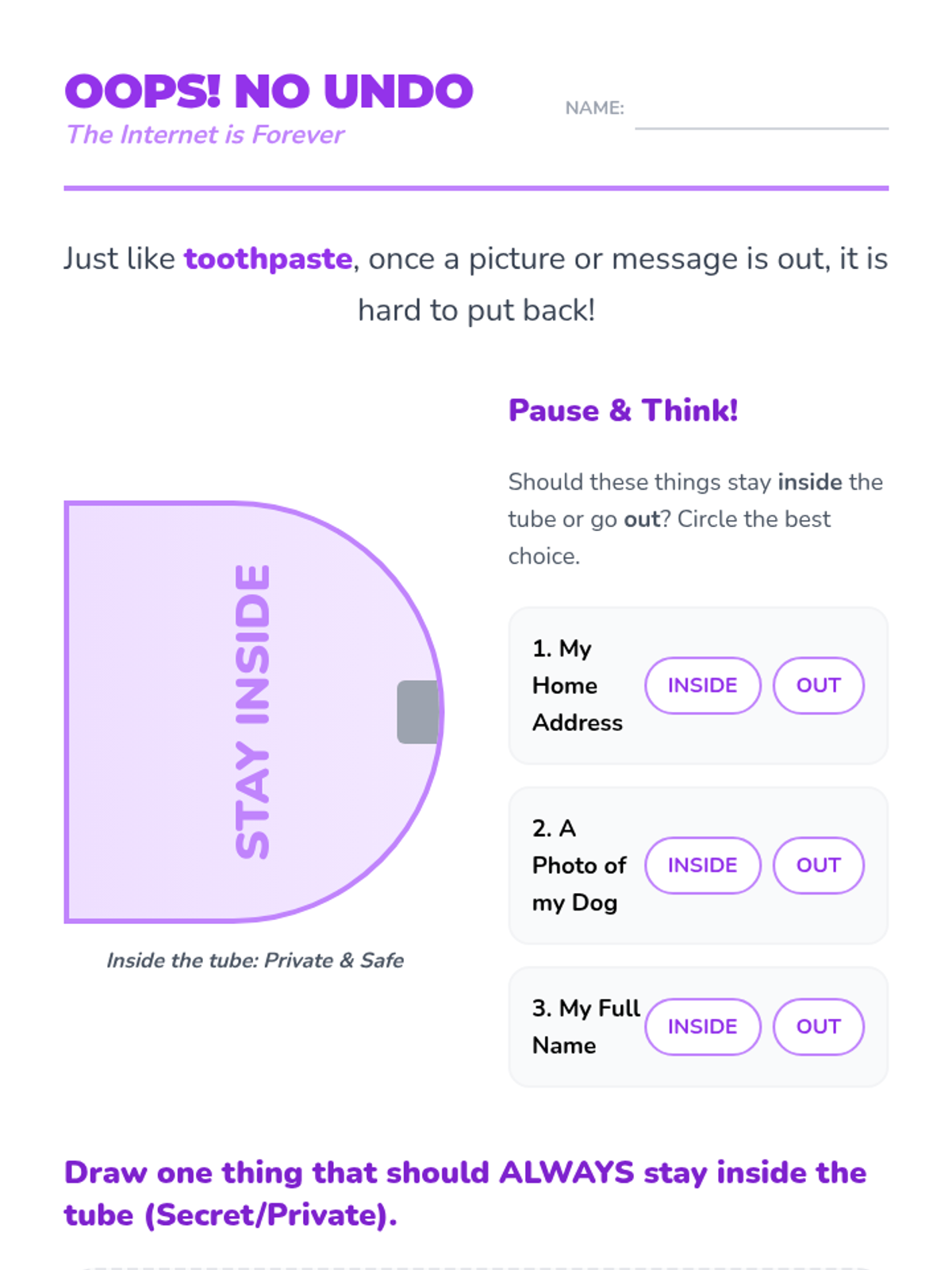Click the caption Inside the tube: Private & Safe
The image size is (952, 1270).
(x=255, y=960)
